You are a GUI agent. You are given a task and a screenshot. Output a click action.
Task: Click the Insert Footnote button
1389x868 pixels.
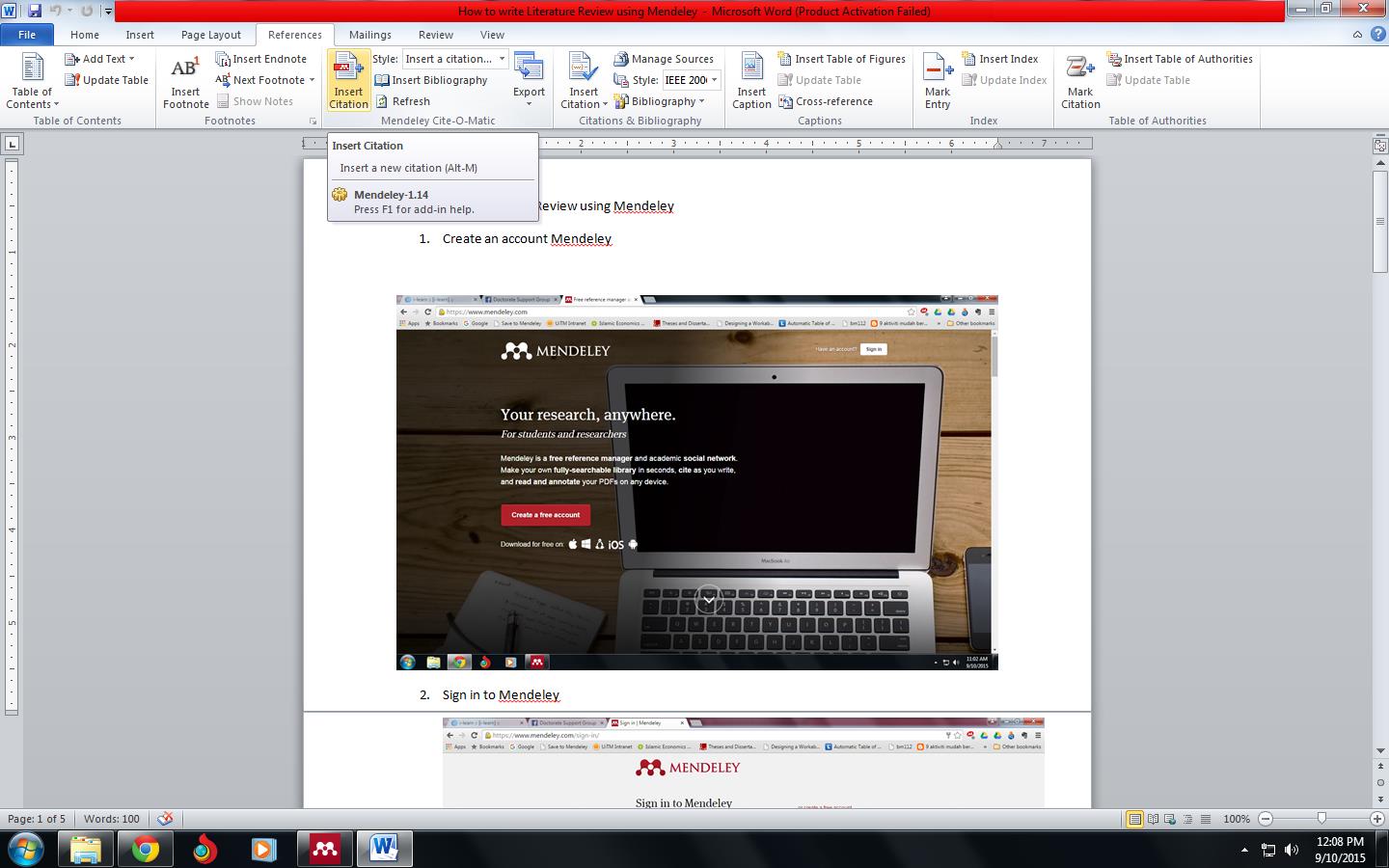[x=185, y=80]
